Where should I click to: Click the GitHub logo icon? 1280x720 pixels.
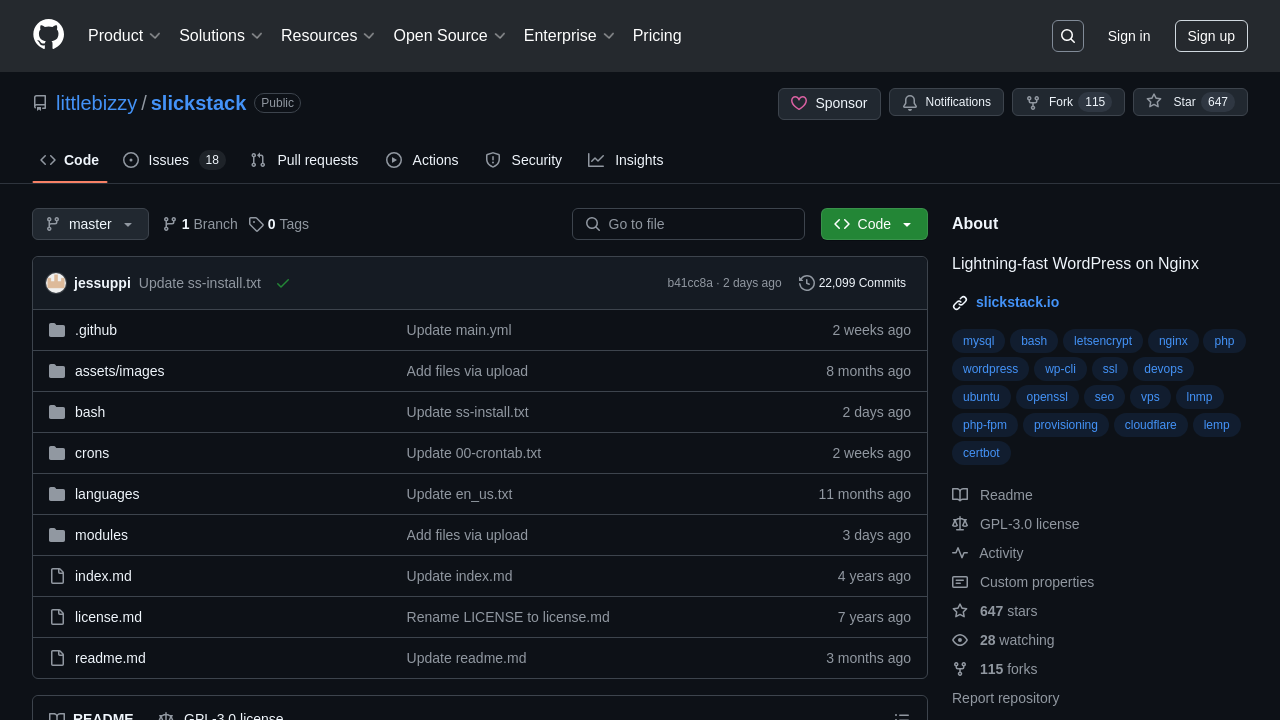coord(48,35)
